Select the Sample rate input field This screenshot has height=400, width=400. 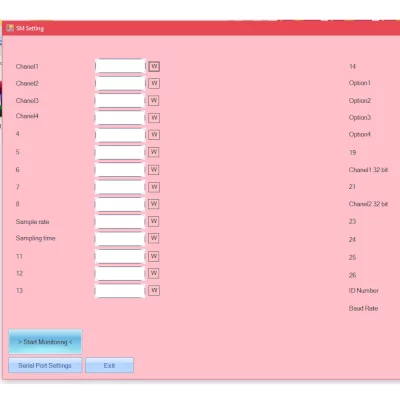(x=120, y=222)
